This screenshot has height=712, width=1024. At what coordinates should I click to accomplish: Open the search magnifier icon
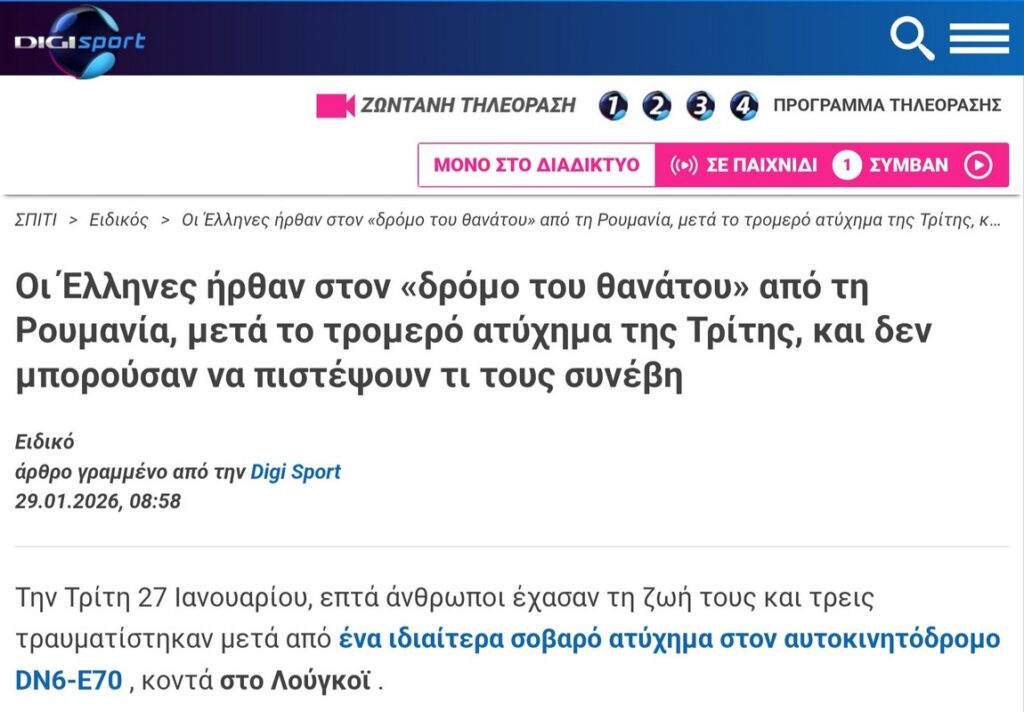coord(911,39)
